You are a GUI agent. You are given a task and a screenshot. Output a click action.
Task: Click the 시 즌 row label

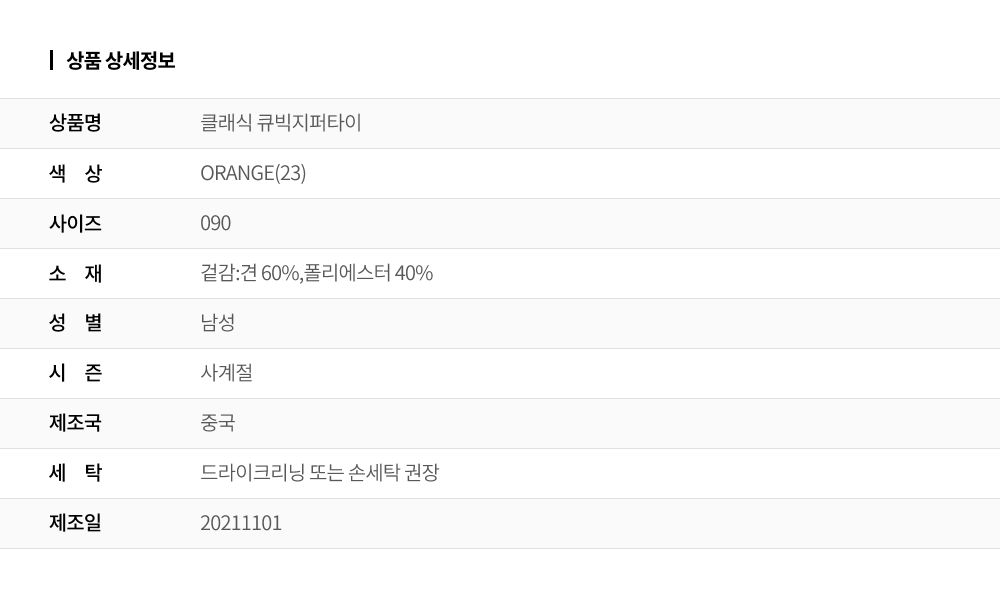click(76, 373)
